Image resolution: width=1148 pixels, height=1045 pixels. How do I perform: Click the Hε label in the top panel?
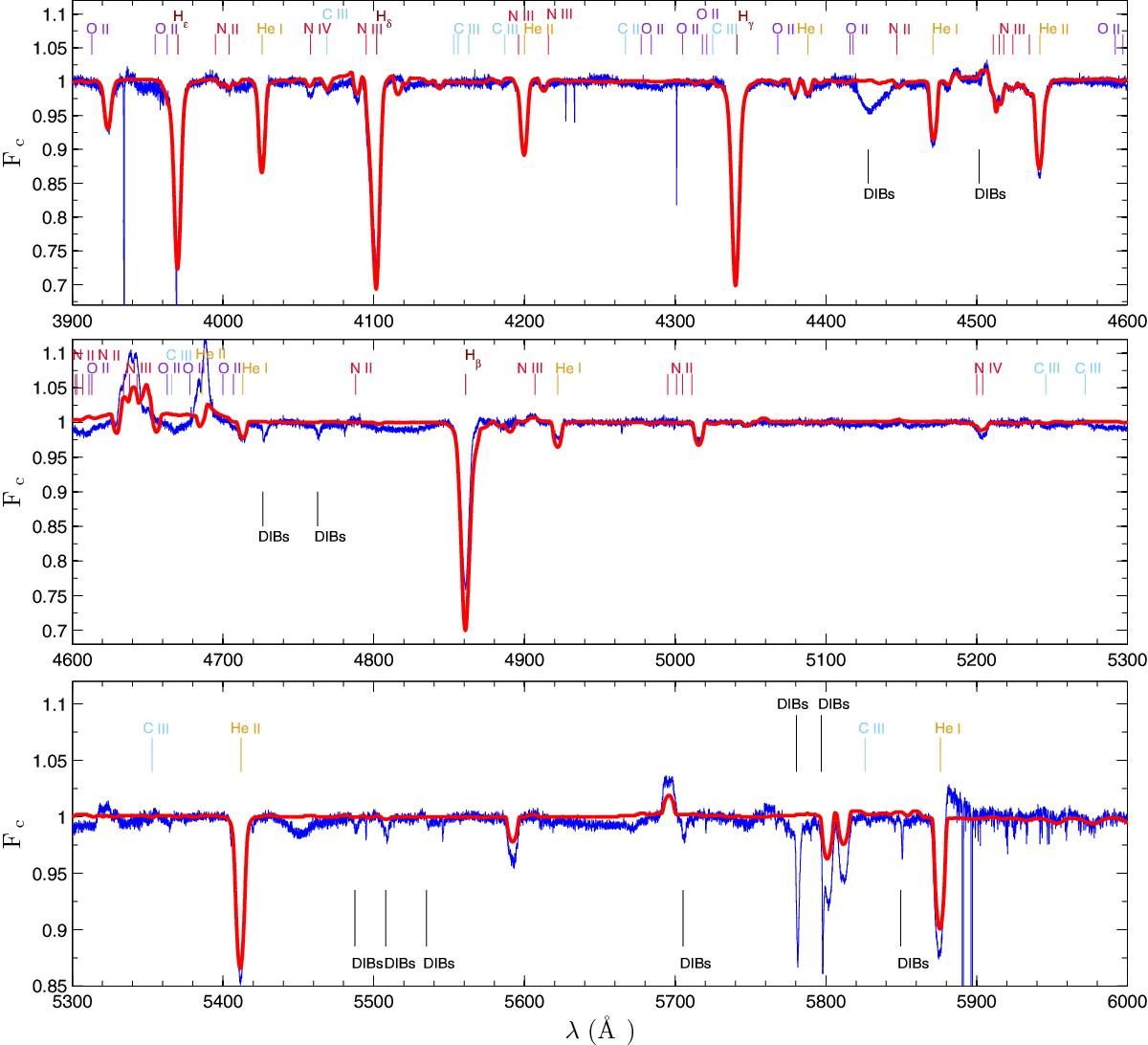(180, 18)
